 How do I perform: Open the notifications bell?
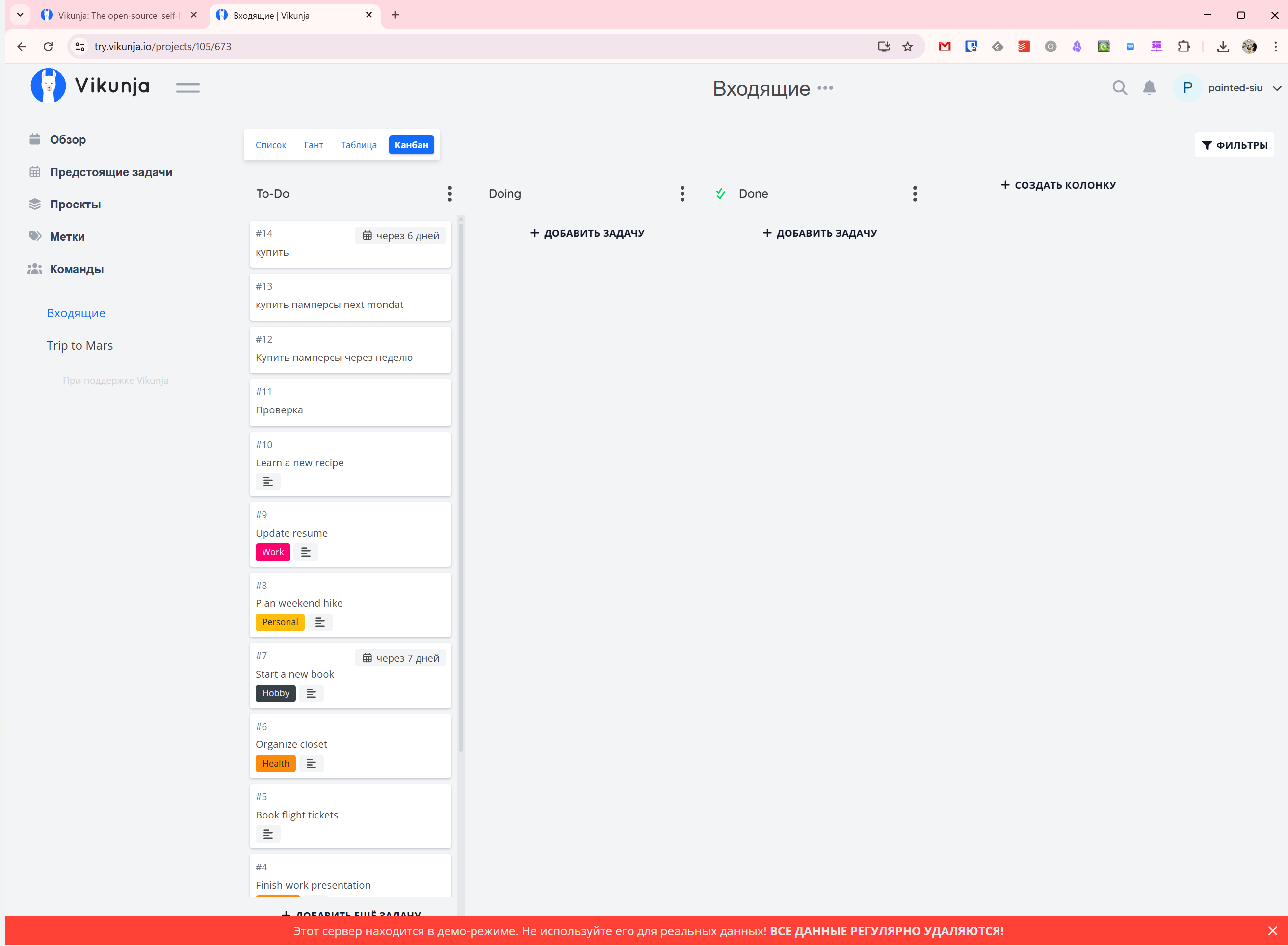1149,88
